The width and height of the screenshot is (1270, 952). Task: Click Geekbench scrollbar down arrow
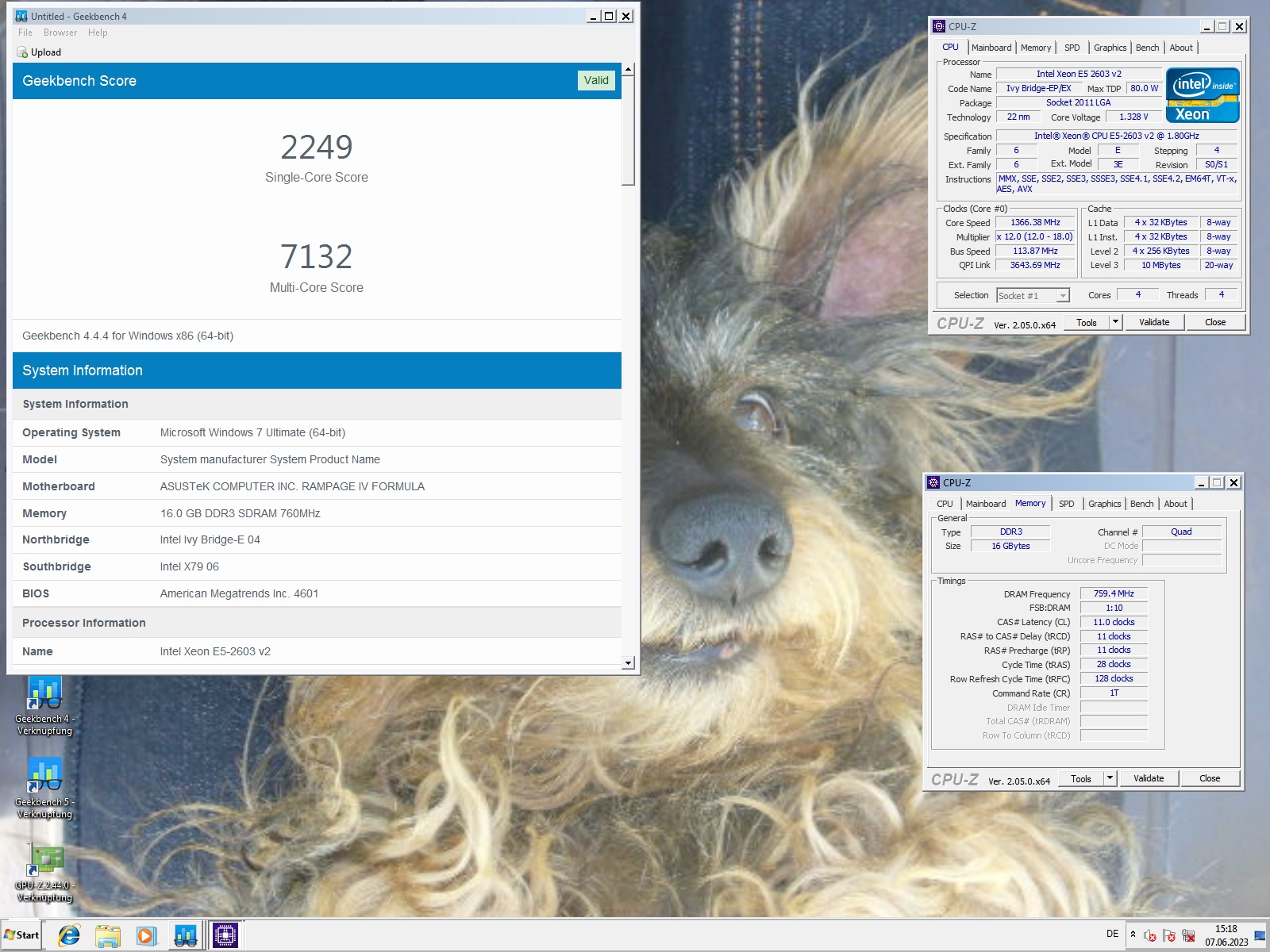[x=628, y=662]
